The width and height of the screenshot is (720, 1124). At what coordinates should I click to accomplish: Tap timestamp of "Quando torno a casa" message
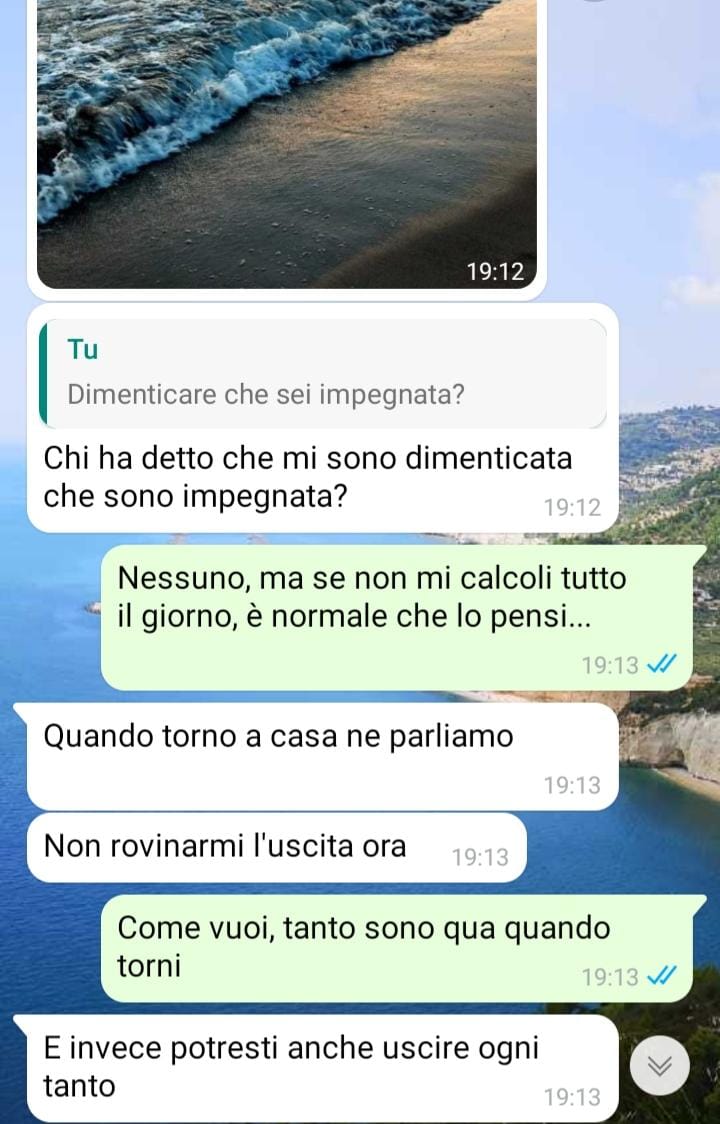pyautogui.click(x=572, y=786)
